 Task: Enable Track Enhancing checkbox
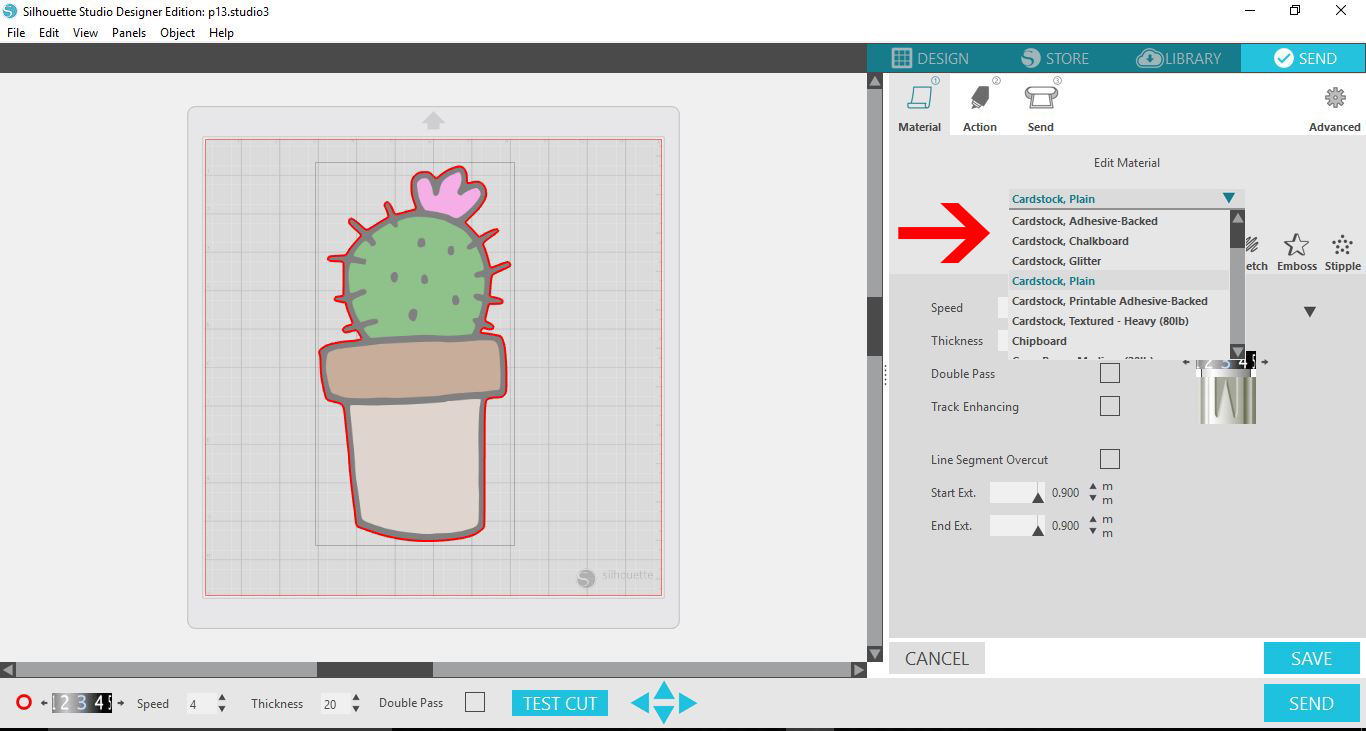1109,406
